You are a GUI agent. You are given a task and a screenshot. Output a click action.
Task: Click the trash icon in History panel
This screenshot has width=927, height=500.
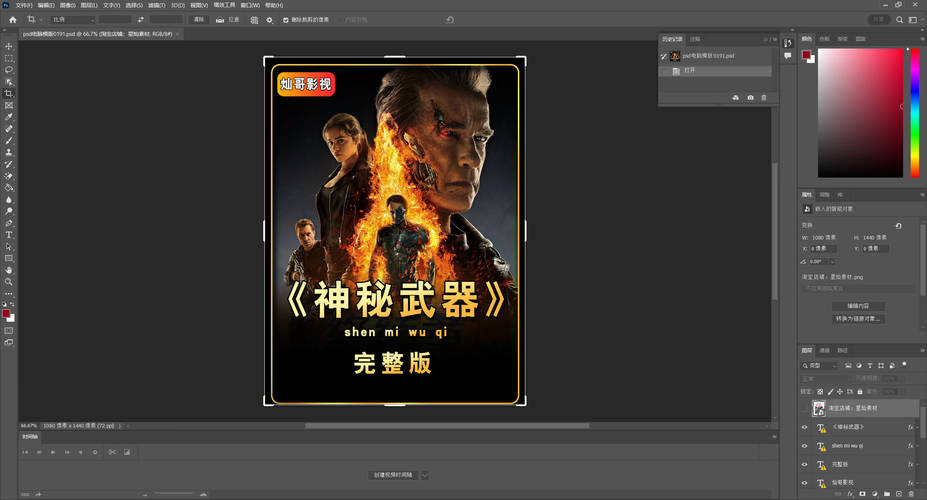tap(764, 97)
